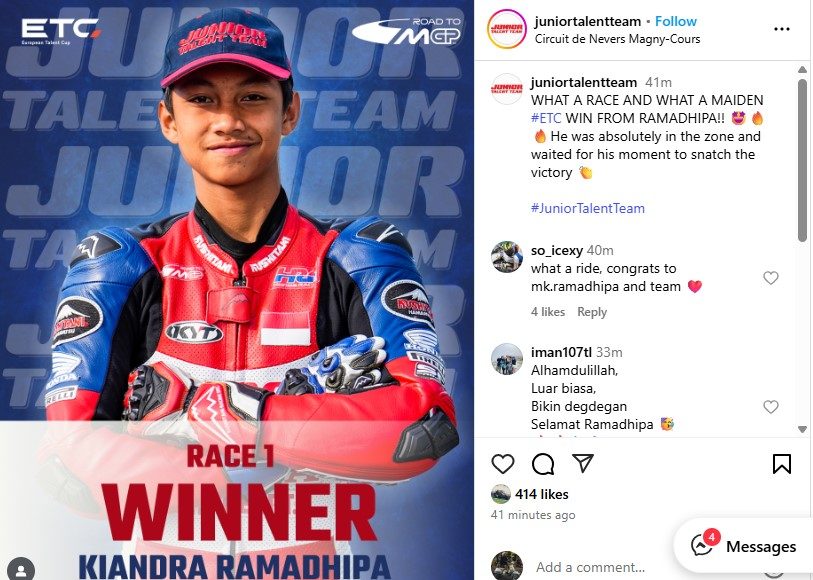813x580 pixels.
Task: Save the post with the bookmark icon
Action: [781, 464]
